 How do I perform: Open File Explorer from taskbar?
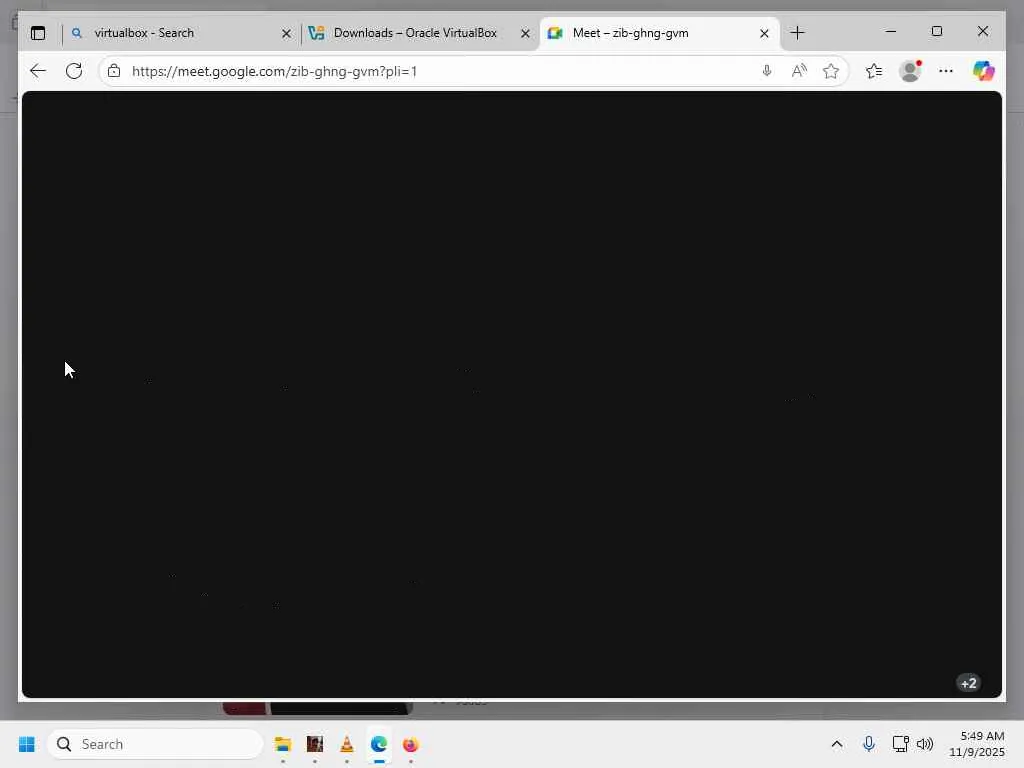[x=283, y=744]
